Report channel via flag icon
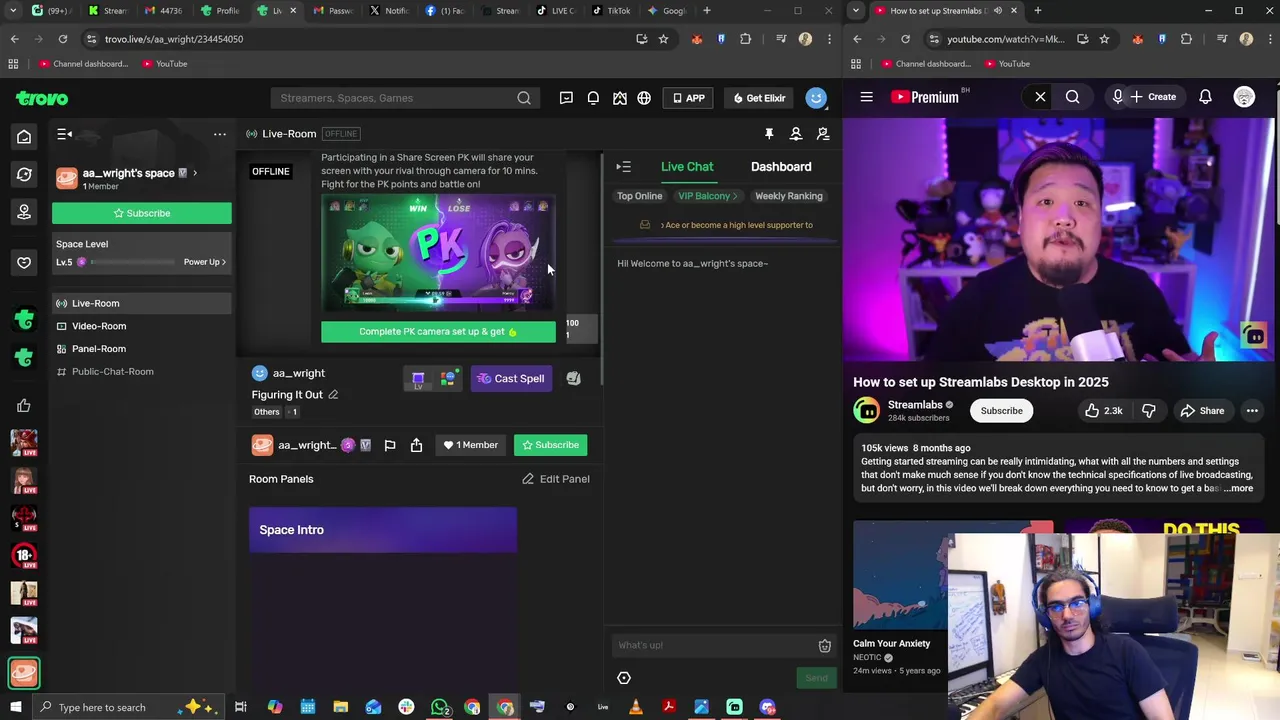The height and width of the screenshot is (720, 1280). 390,445
